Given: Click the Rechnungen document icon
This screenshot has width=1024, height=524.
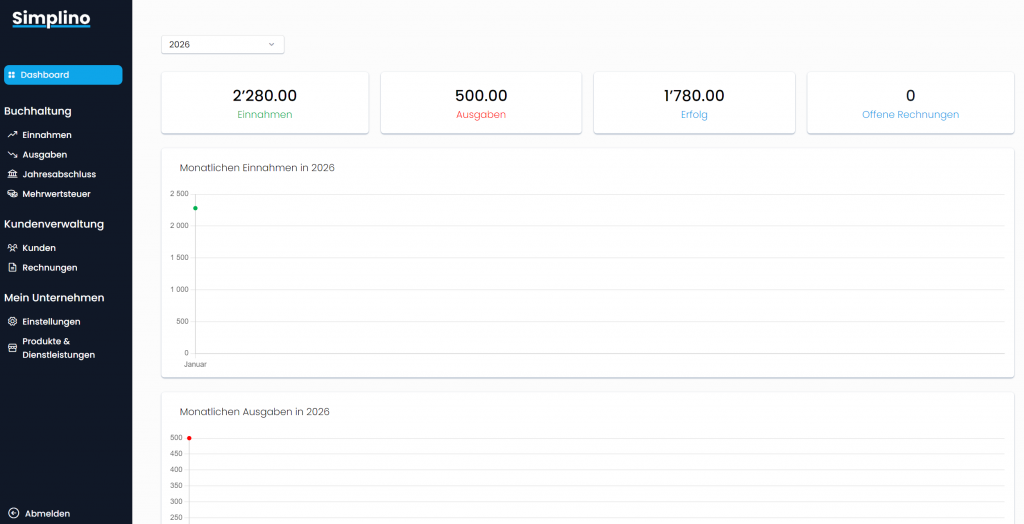Looking at the screenshot, I should [x=12, y=268].
